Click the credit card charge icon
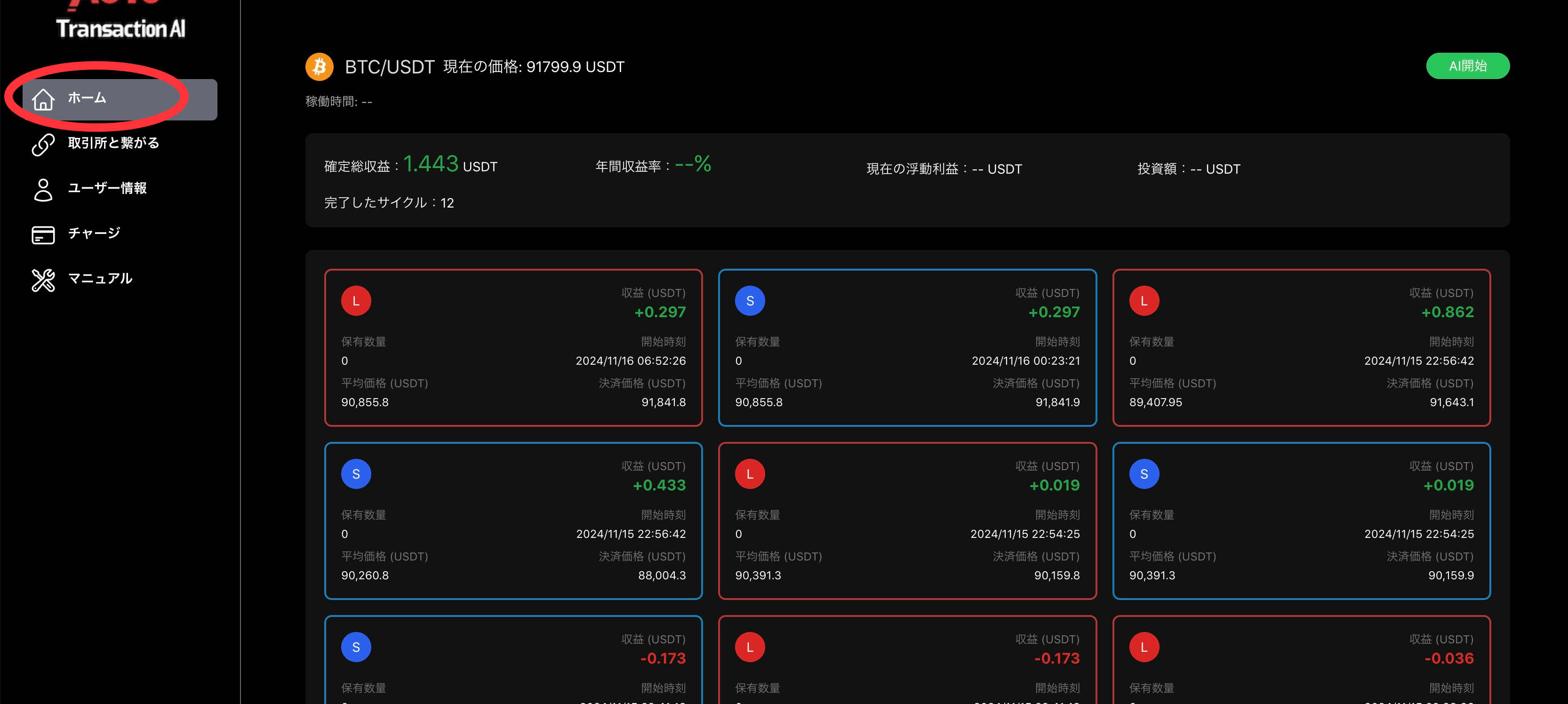Screen dimensions: 1568x704 click(x=43, y=235)
